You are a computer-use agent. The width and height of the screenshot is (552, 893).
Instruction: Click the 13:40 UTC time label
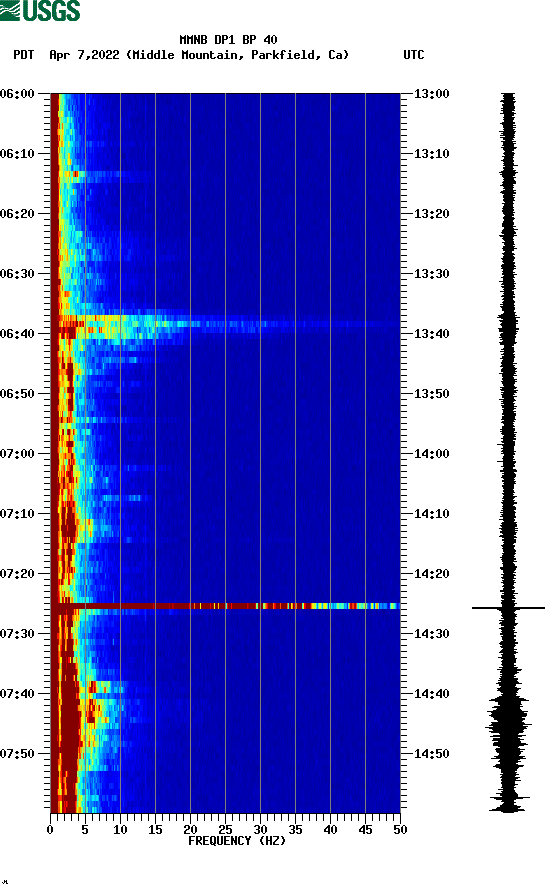tap(431, 334)
